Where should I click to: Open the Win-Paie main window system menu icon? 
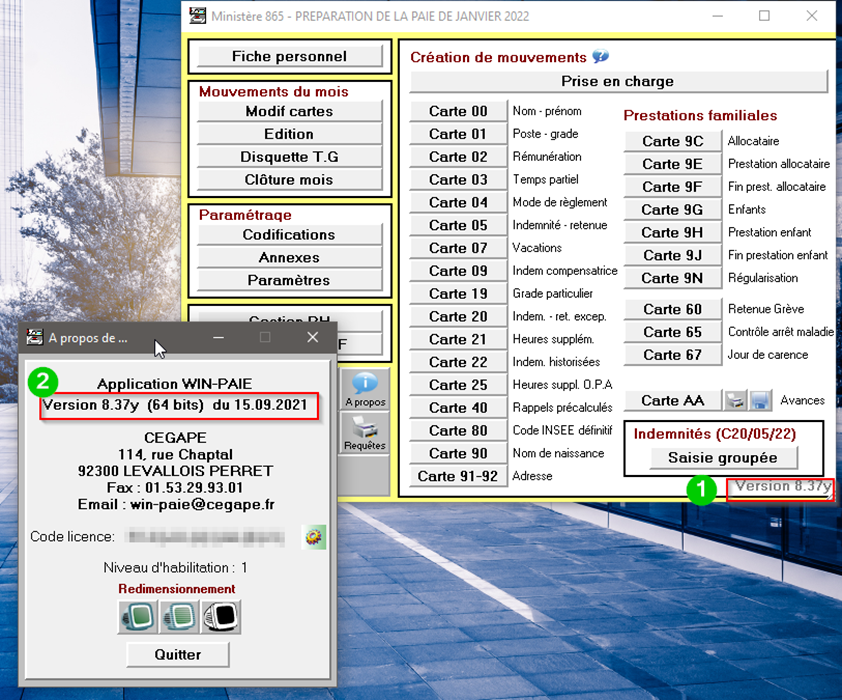coord(198,16)
